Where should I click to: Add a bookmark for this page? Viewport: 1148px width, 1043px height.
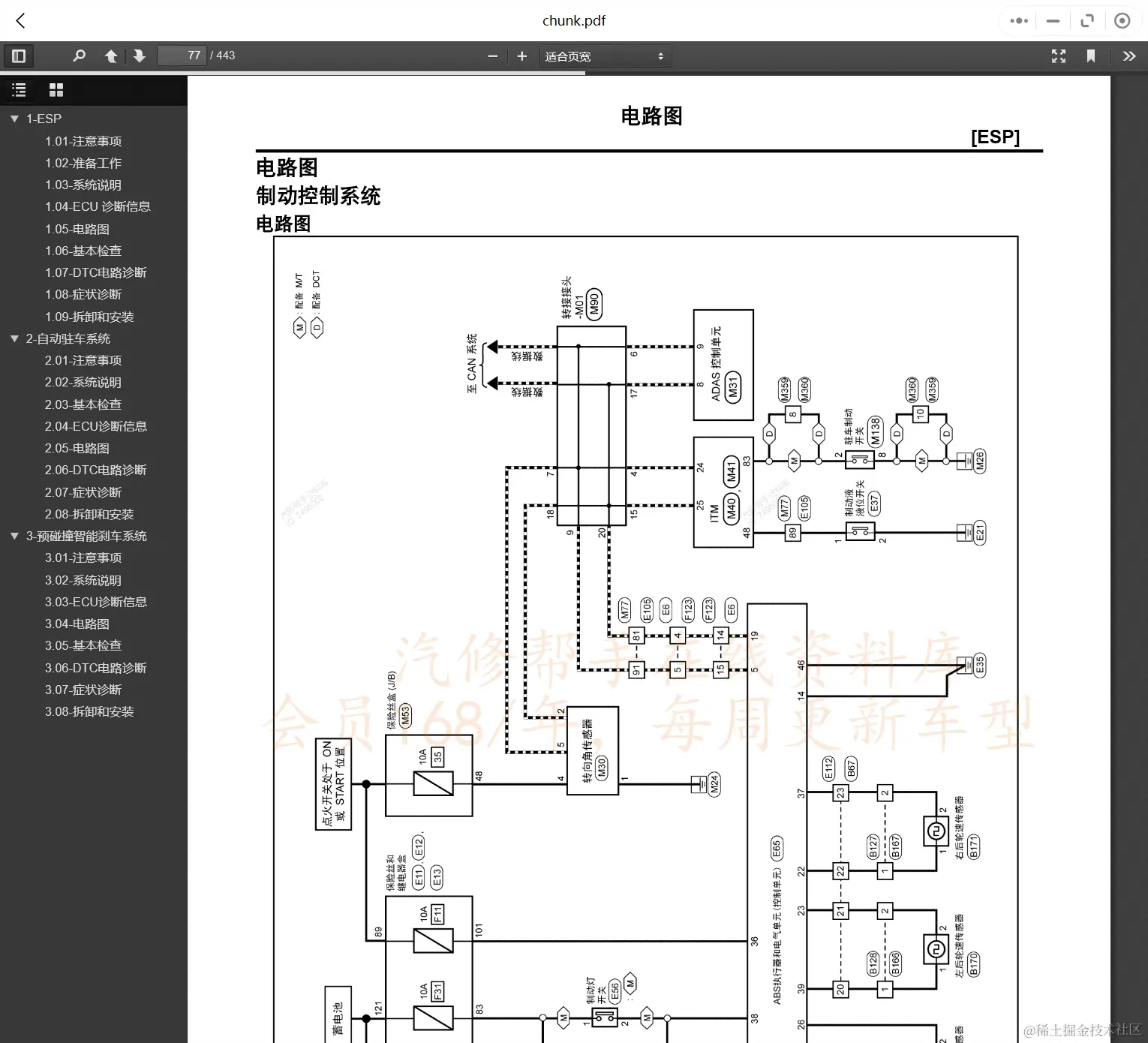tap(1092, 56)
